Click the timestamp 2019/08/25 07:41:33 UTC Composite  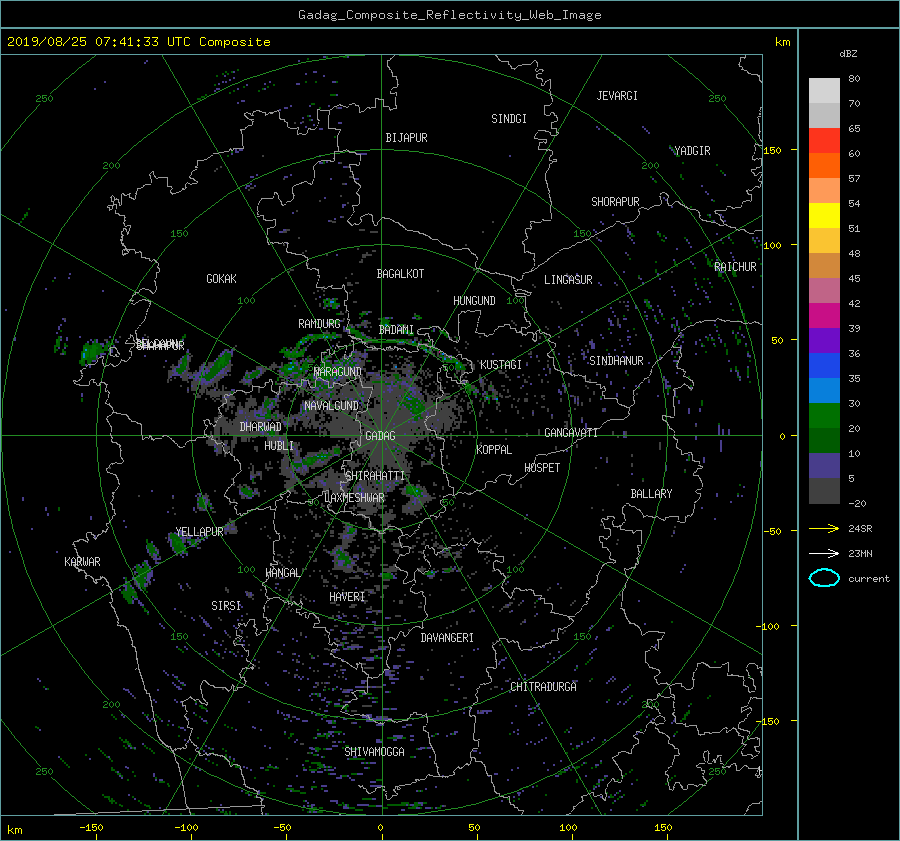138,42
